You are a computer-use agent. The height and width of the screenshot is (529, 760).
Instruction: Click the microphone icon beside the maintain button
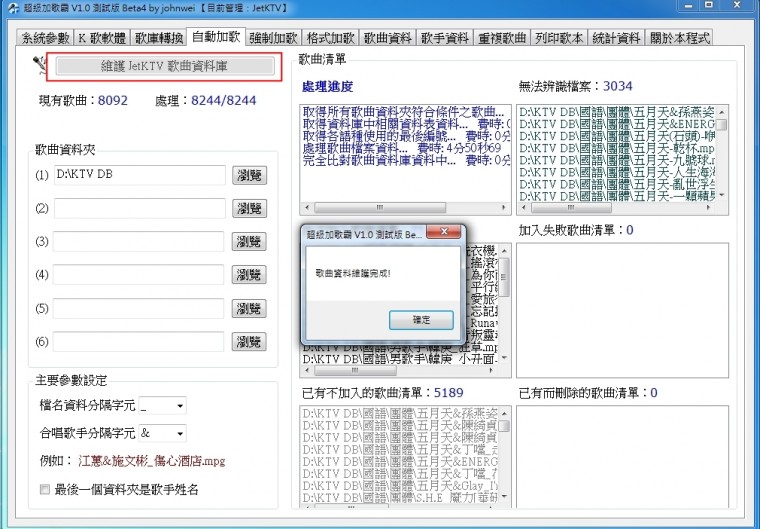40,65
